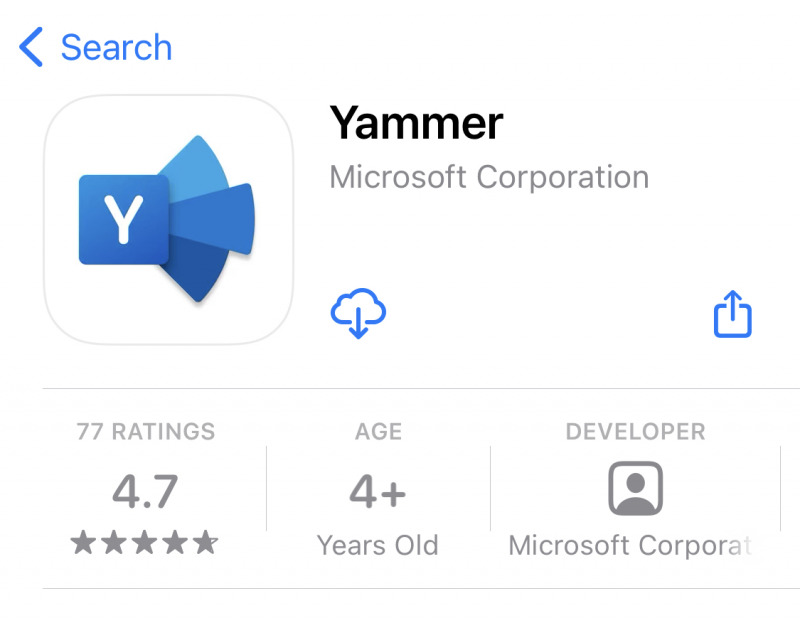Open the share sheet icon
Screen dimensions: 800x623
732,315
